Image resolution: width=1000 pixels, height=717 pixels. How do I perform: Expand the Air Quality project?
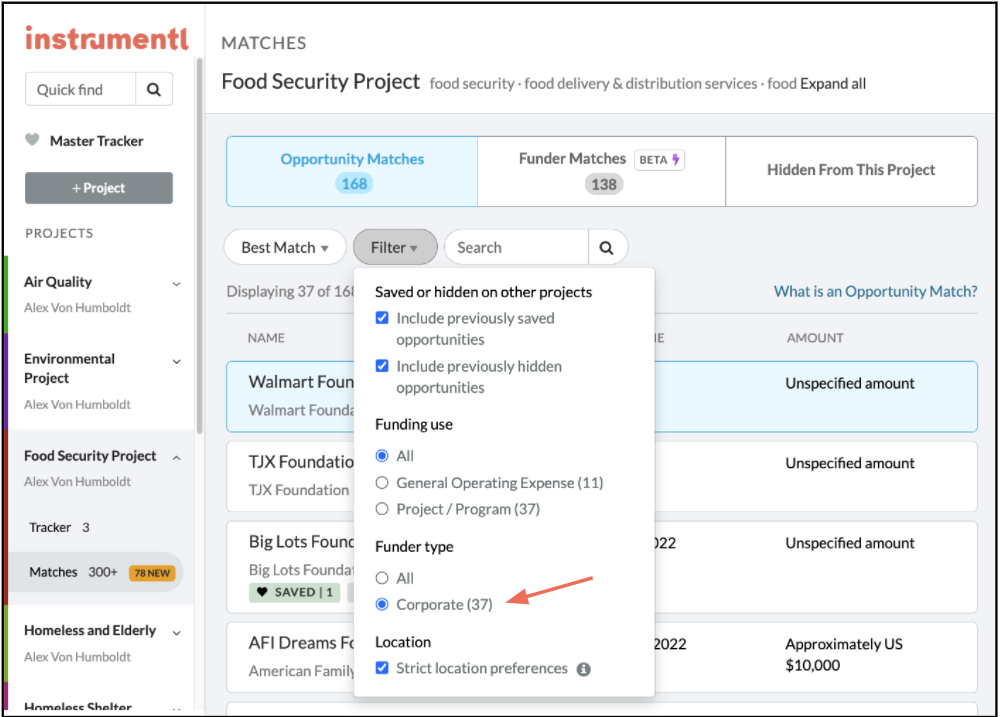[x=177, y=283]
